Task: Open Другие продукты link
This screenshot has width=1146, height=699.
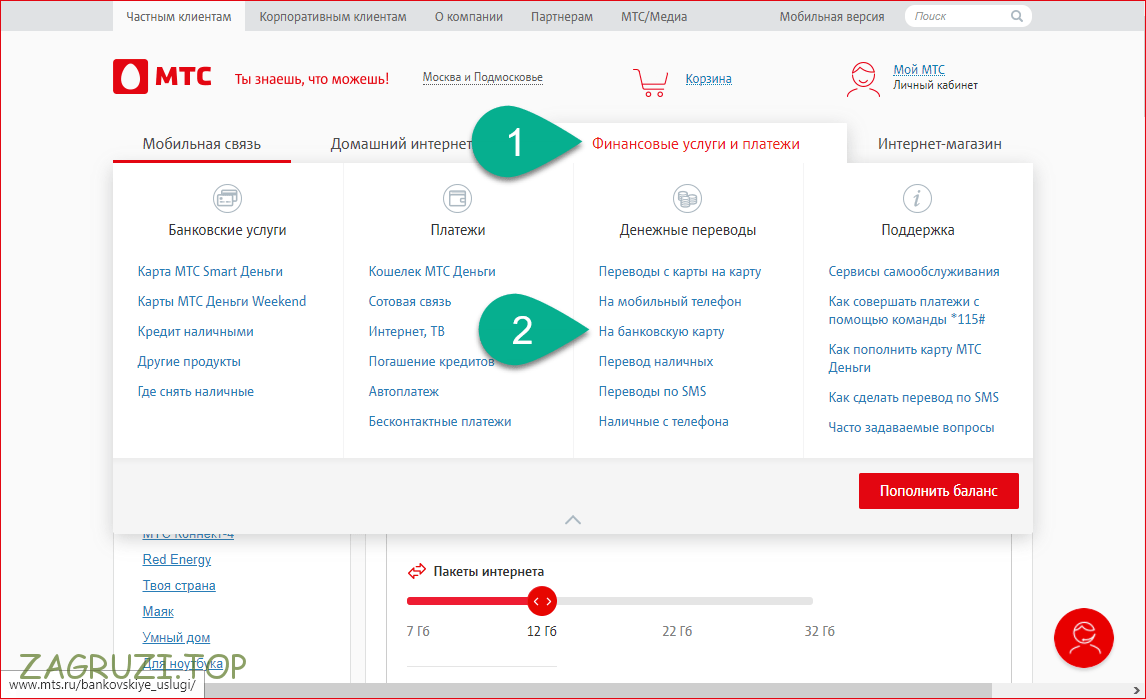Action: click(189, 361)
